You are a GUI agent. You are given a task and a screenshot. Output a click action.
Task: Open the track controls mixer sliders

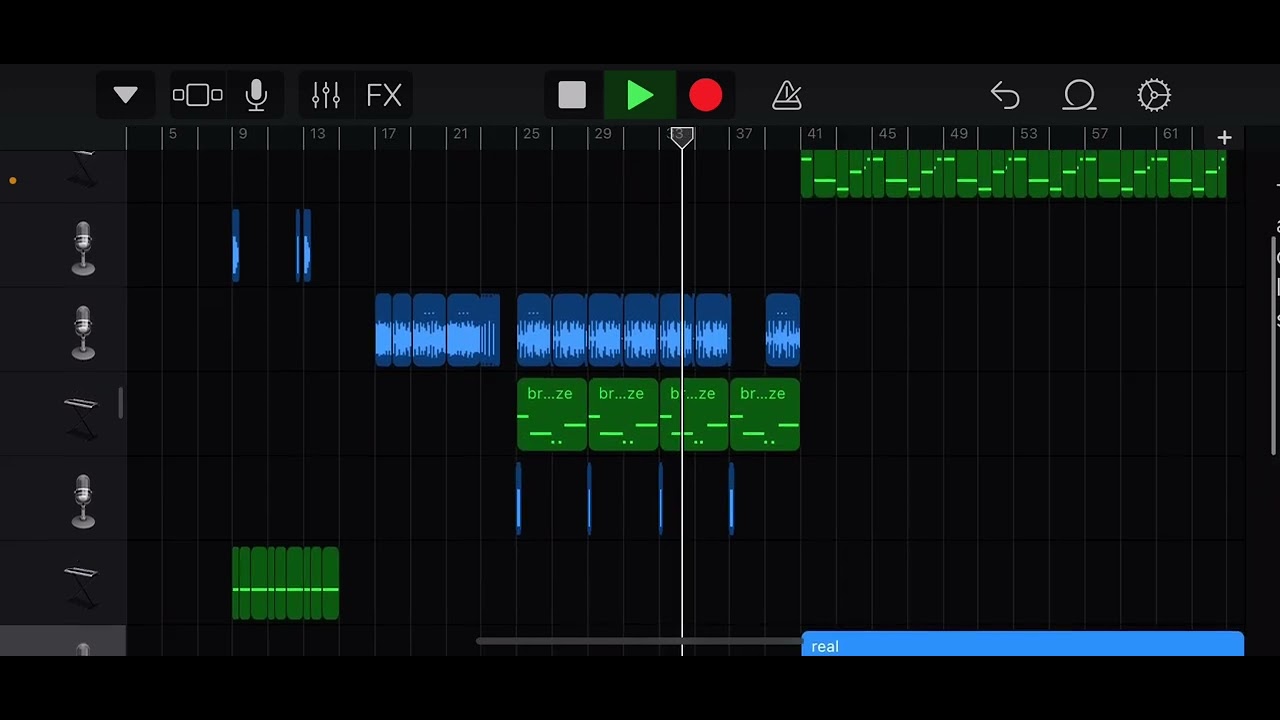click(x=326, y=95)
